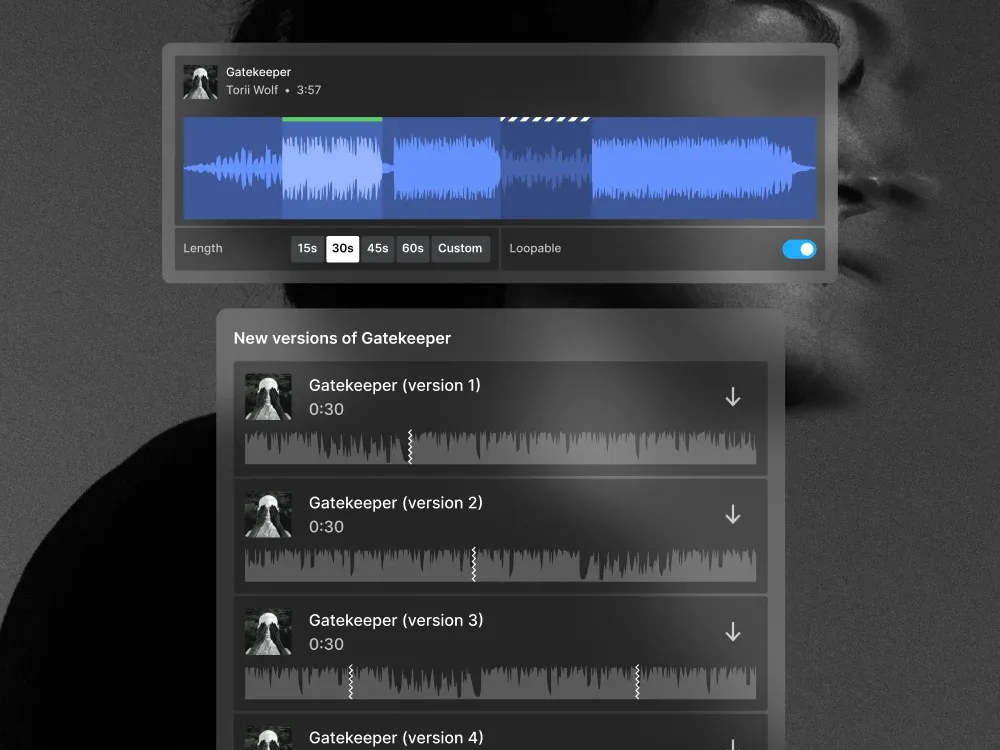Click the final large waveform section of the main track
This screenshot has width=1000, height=750.
704,168
